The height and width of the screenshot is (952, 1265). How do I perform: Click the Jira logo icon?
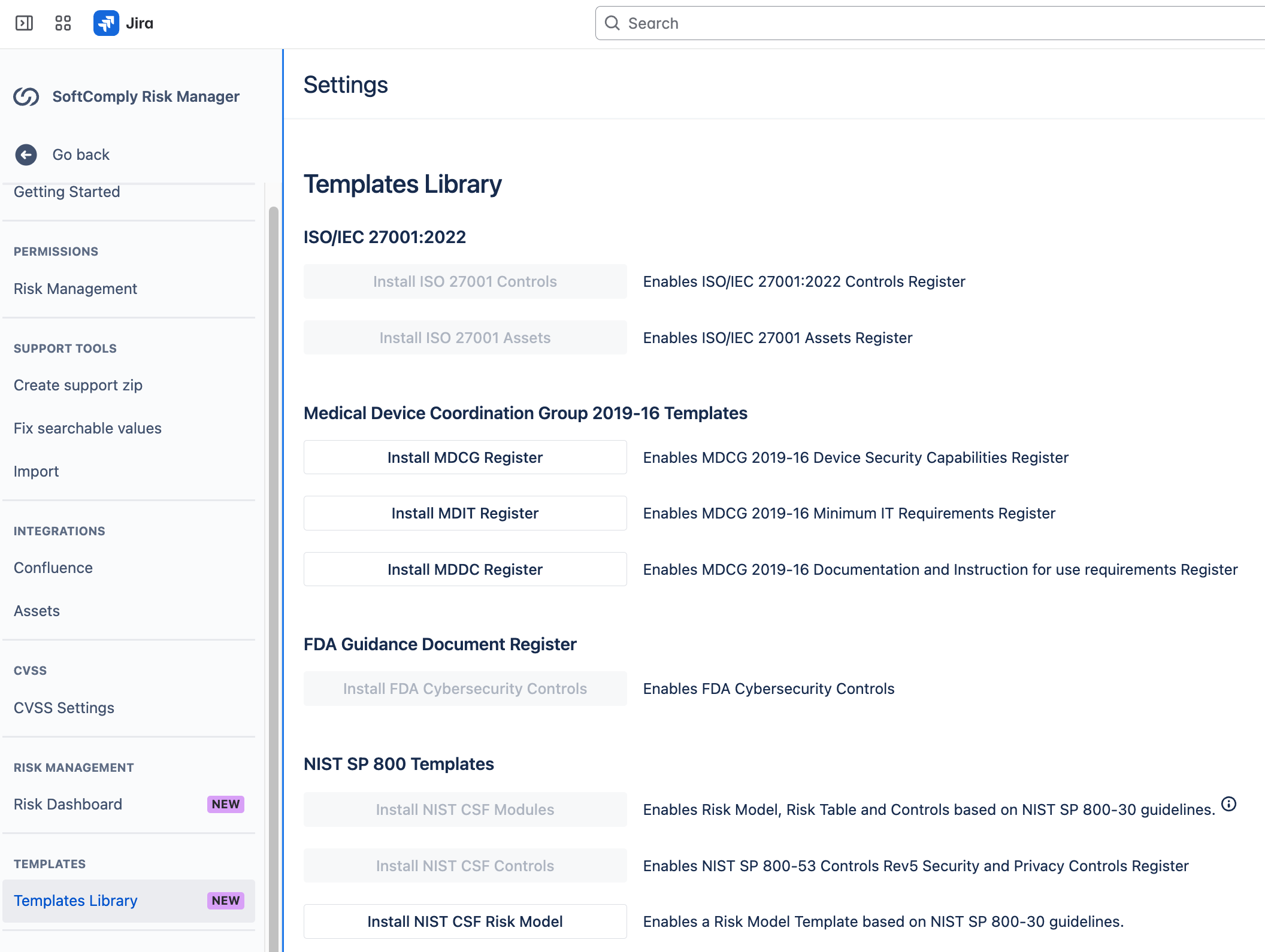pos(106,23)
